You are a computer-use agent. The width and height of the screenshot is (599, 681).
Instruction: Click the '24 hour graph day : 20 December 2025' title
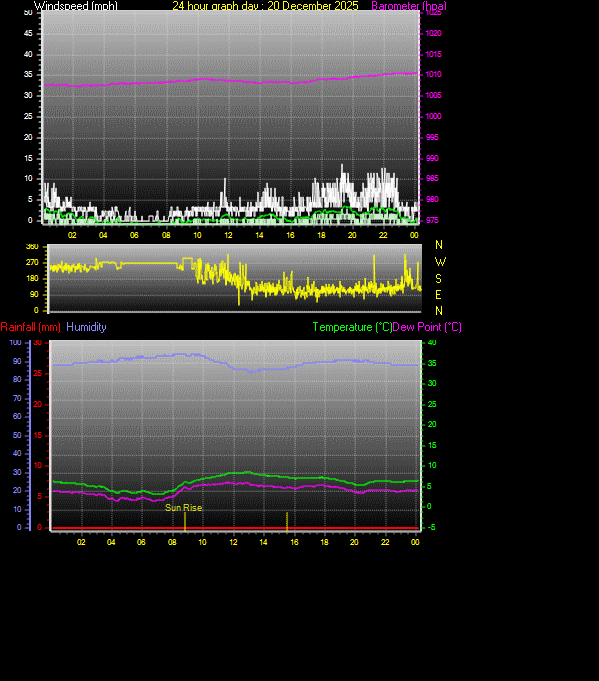[x=265, y=6]
